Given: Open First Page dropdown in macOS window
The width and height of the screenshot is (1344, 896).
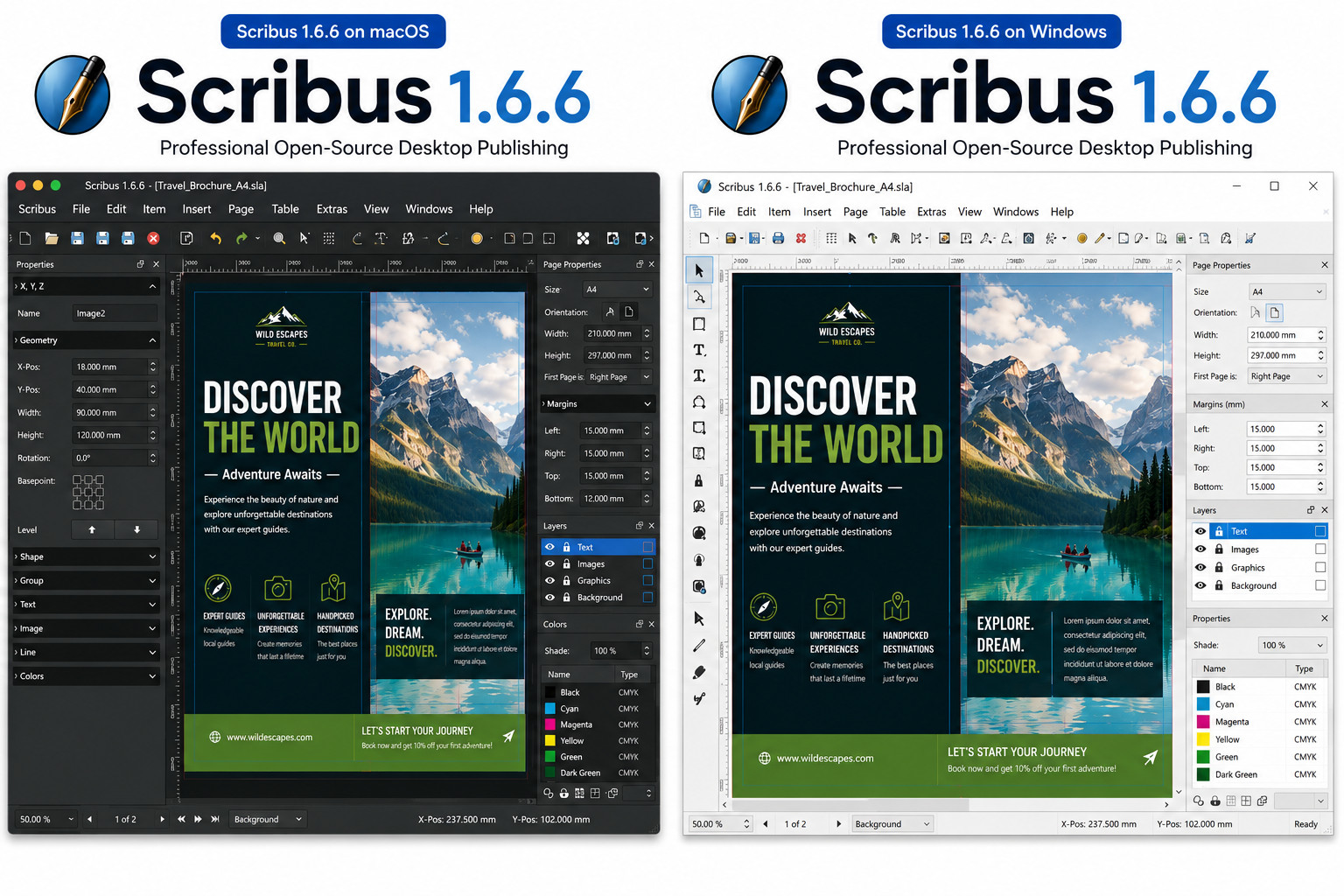Looking at the screenshot, I should [619, 377].
